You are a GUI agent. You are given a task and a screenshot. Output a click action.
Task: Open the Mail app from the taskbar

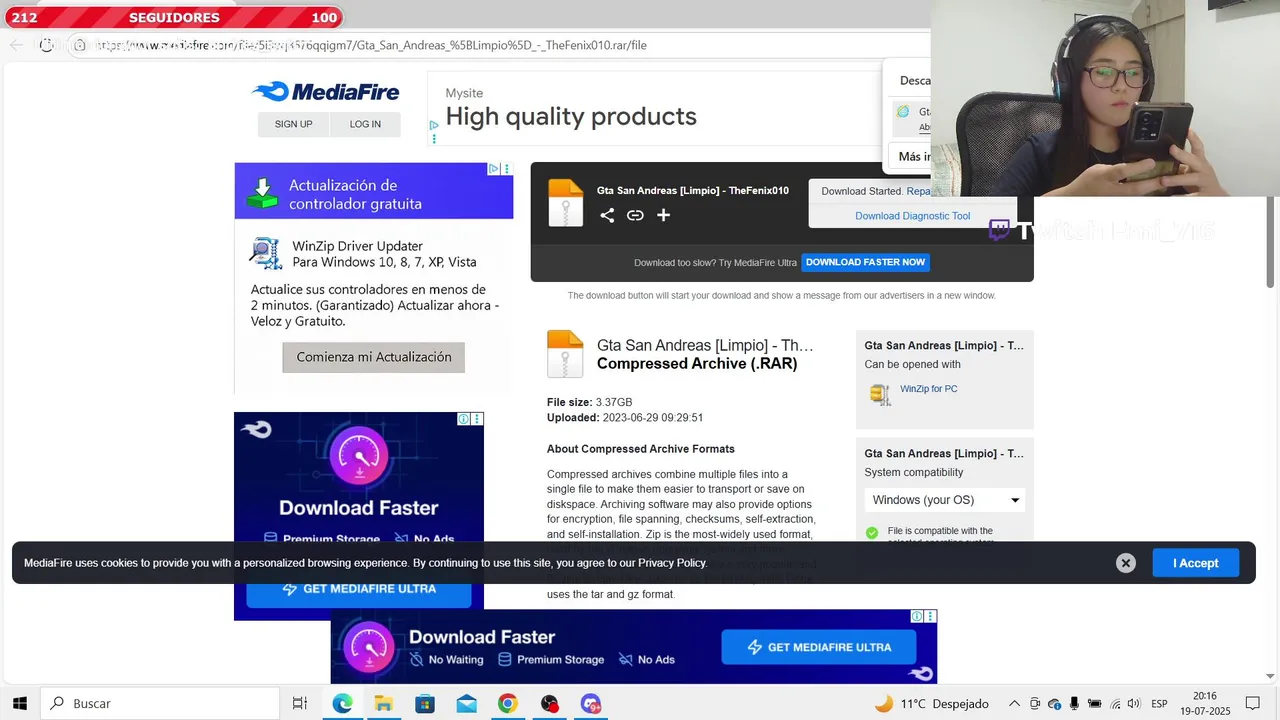point(466,703)
